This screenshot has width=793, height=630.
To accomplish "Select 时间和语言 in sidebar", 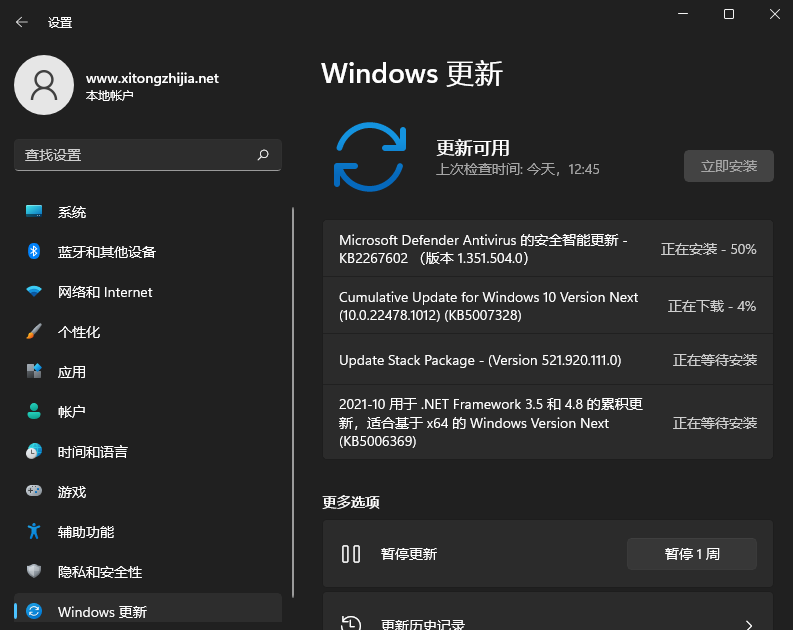I will tap(148, 452).
